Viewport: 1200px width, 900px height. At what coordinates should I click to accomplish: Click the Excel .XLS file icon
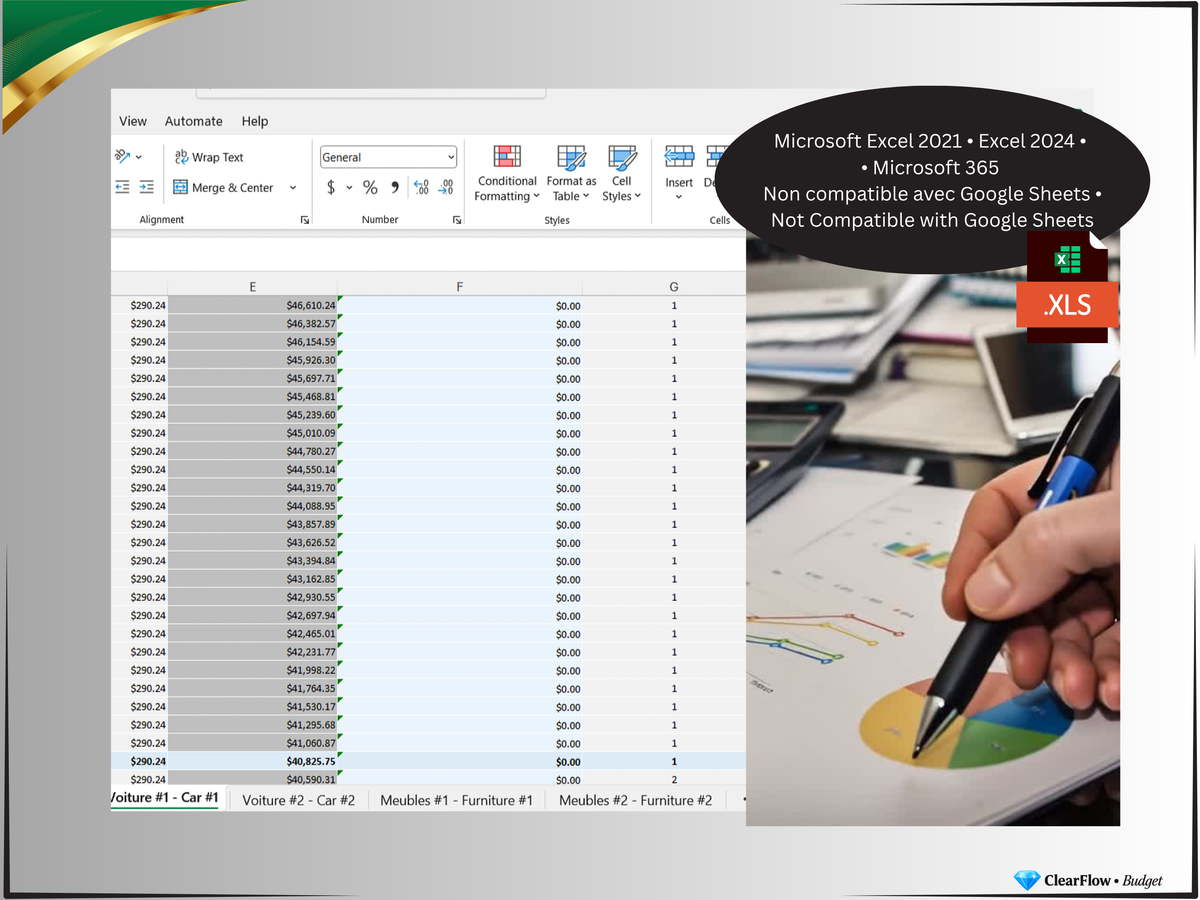pyautogui.click(x=1068, y=287)
